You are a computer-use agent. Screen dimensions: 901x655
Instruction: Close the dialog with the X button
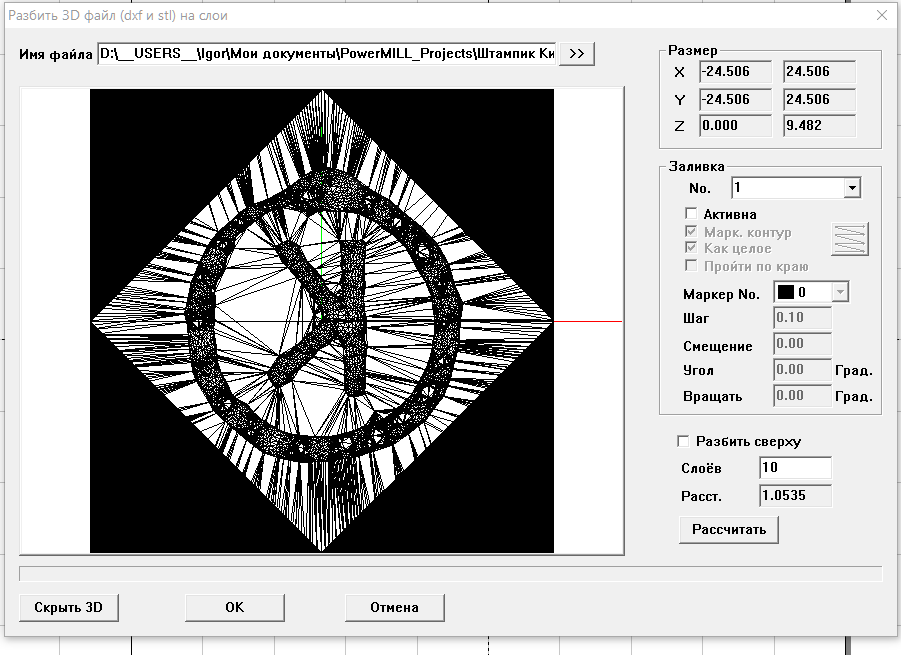click(x=881, y=15)
